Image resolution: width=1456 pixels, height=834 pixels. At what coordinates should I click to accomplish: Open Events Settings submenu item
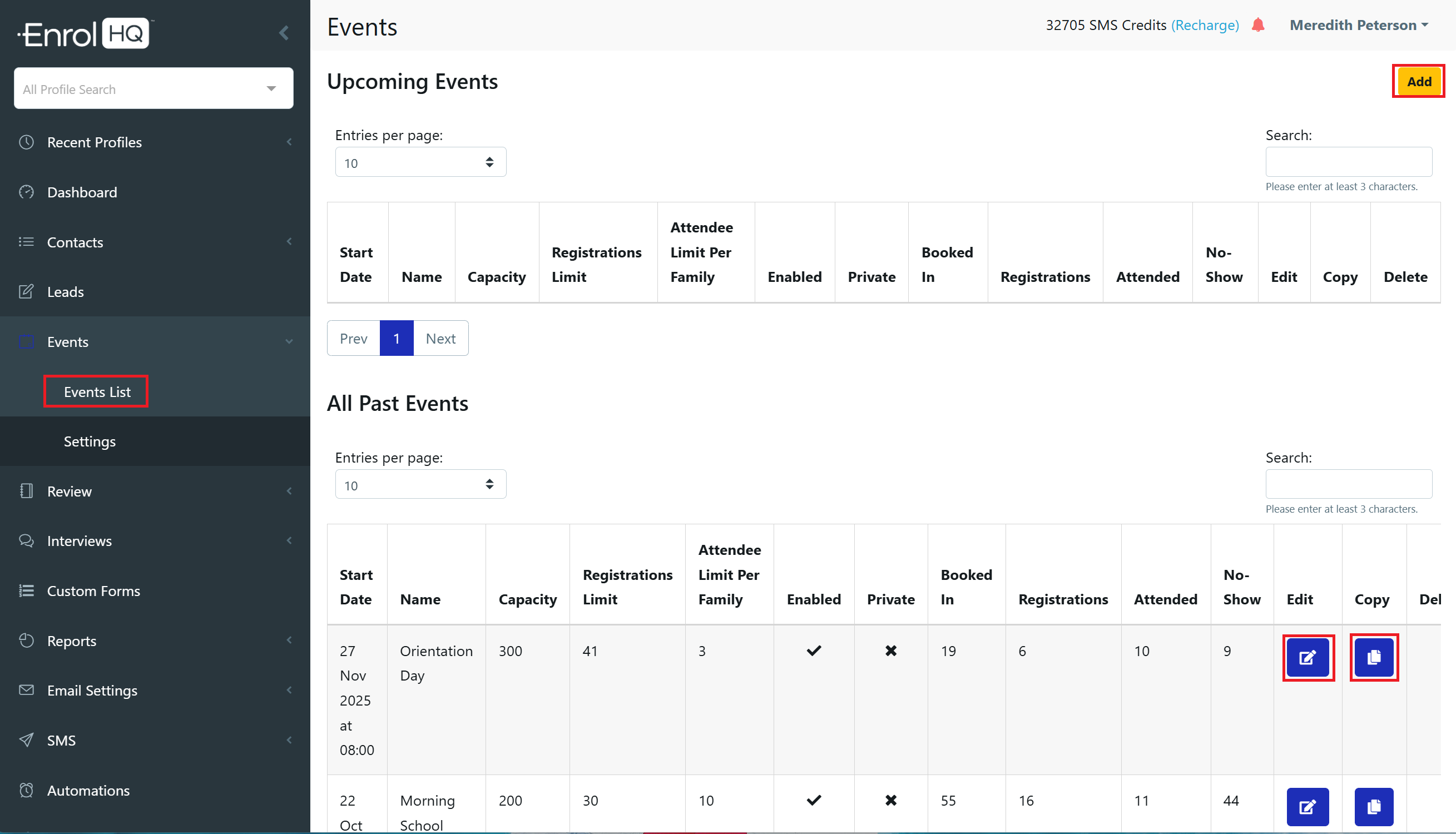tap(90, 441)
